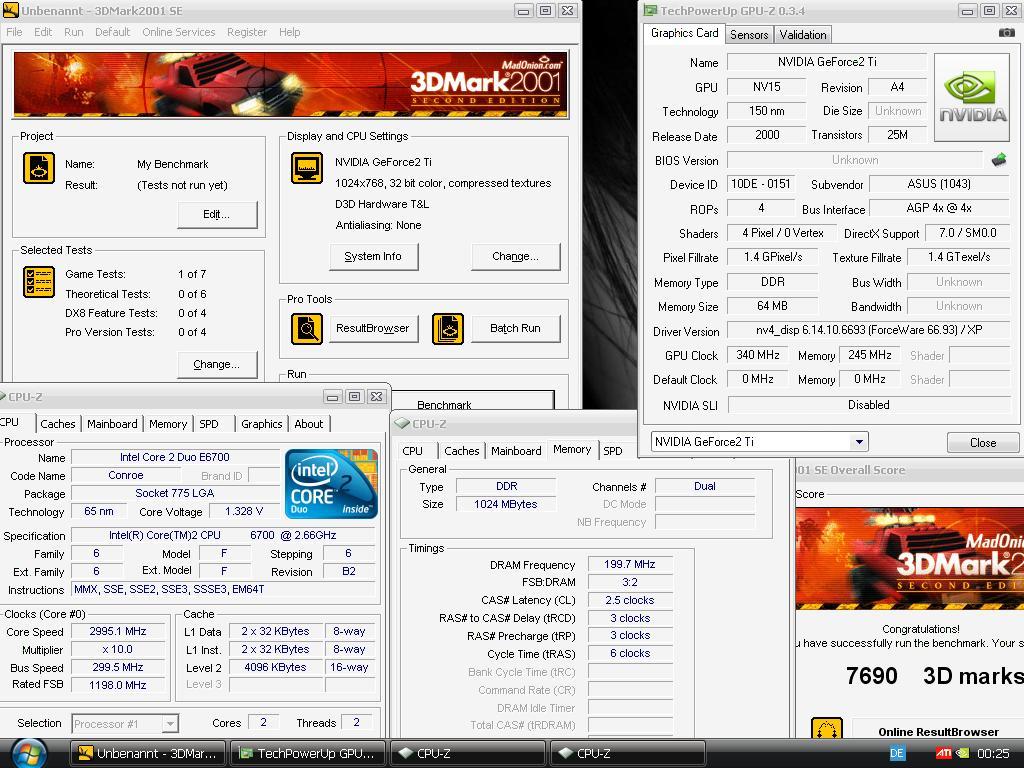Click the BIOS save icon in GPU-Z
1024x768 pixels.
click(x=999, y=159)
